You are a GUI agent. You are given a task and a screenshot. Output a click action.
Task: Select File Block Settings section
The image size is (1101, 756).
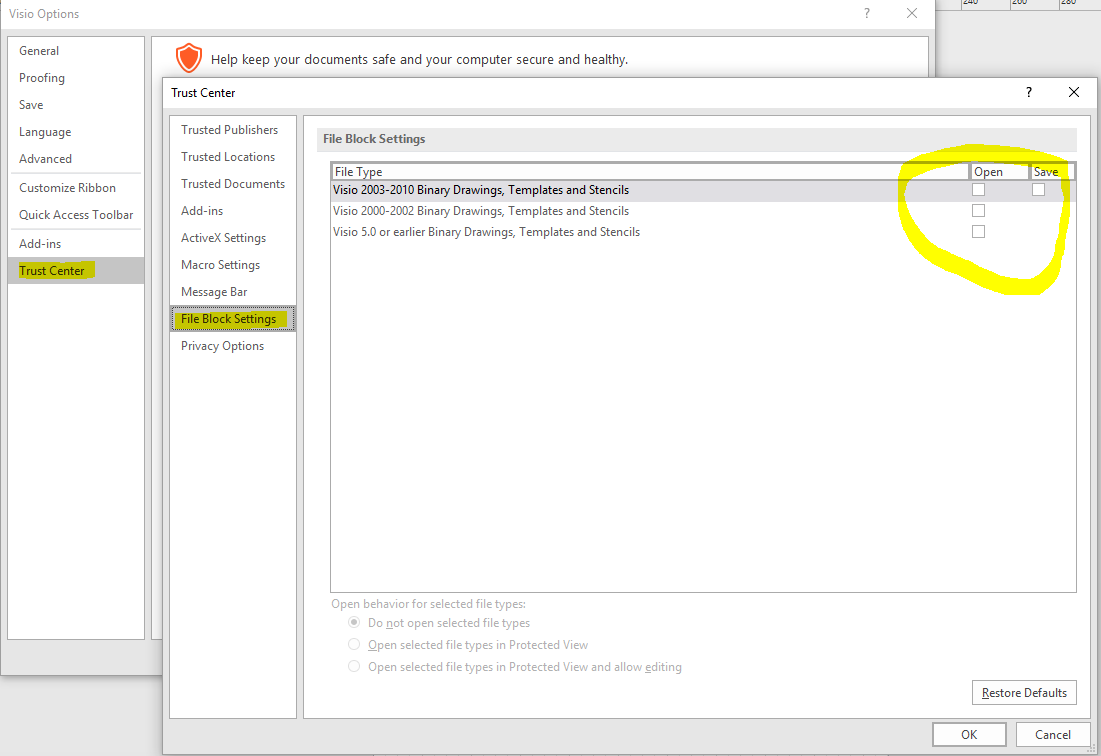(232, 319)
